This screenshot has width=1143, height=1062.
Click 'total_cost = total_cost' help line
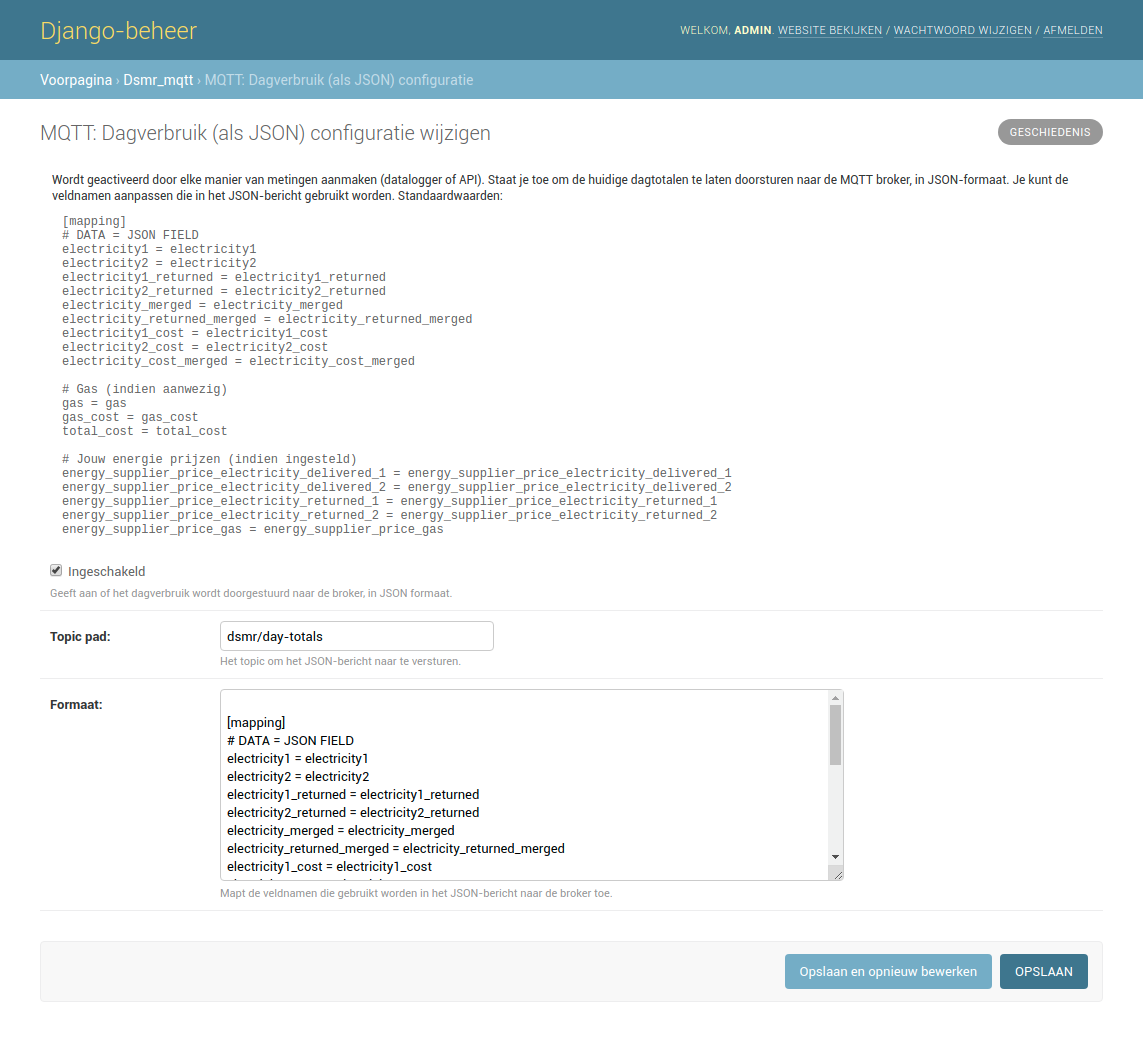tap(144, 432)
